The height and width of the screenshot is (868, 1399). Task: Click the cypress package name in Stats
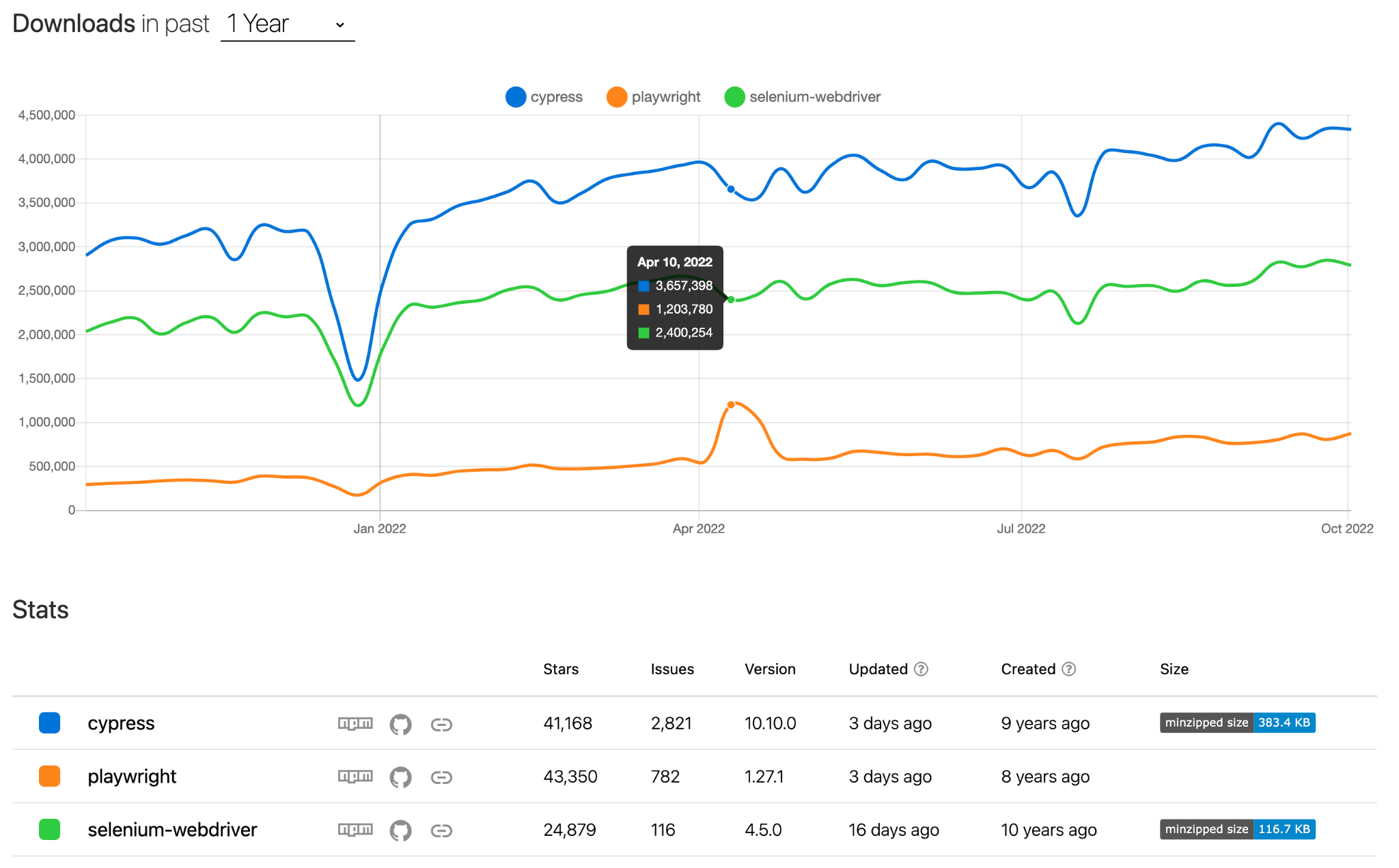[x=121, y=723]
